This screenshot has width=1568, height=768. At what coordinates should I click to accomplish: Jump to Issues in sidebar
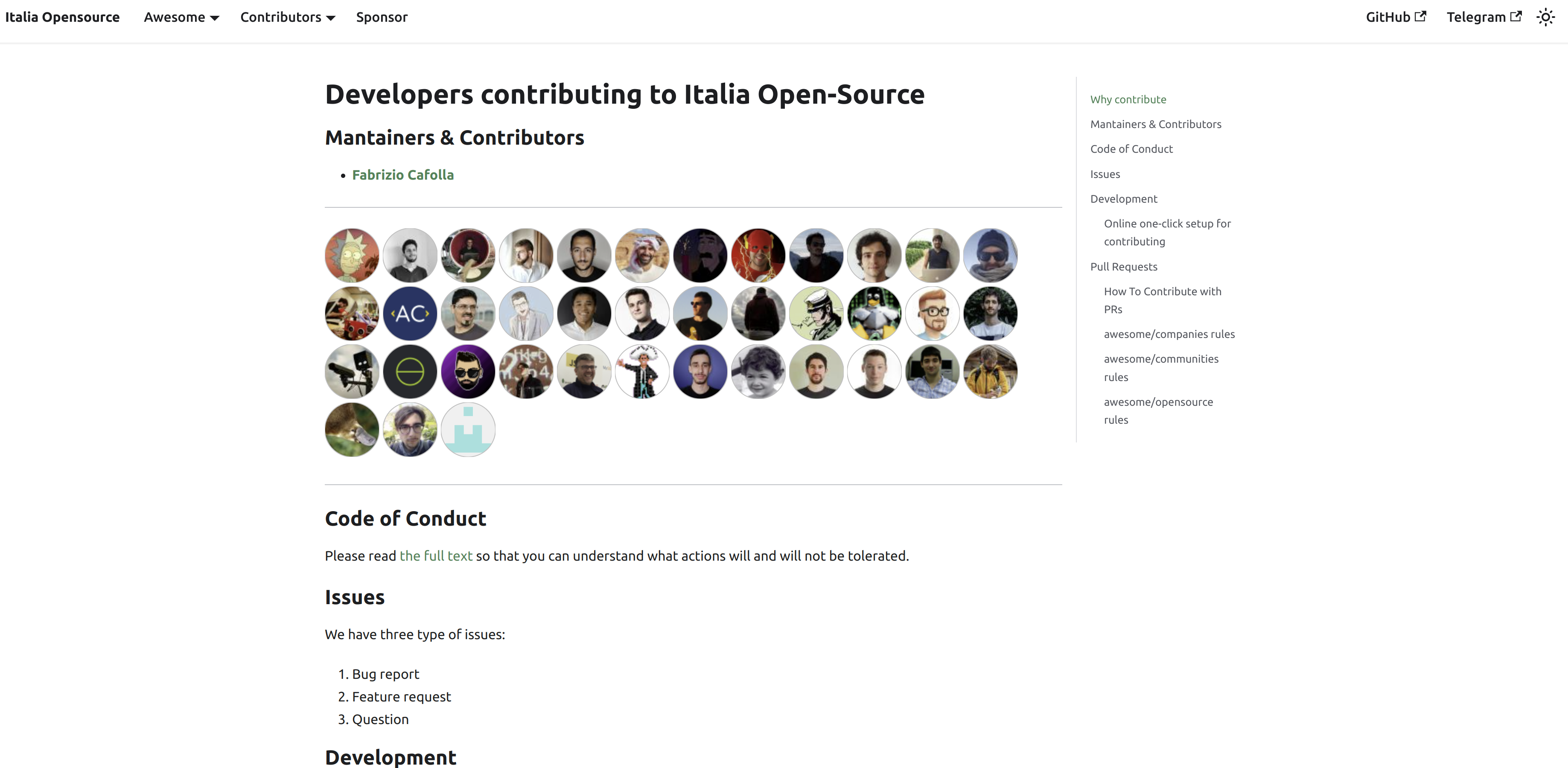coord(1105,174)
